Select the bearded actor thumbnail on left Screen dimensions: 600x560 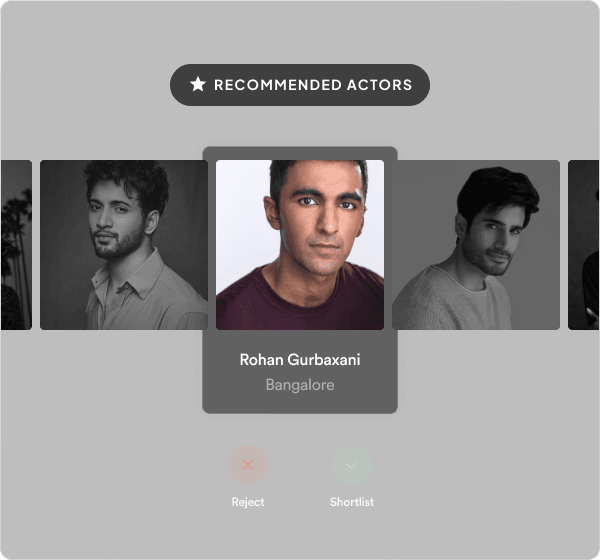coord(123,244)
